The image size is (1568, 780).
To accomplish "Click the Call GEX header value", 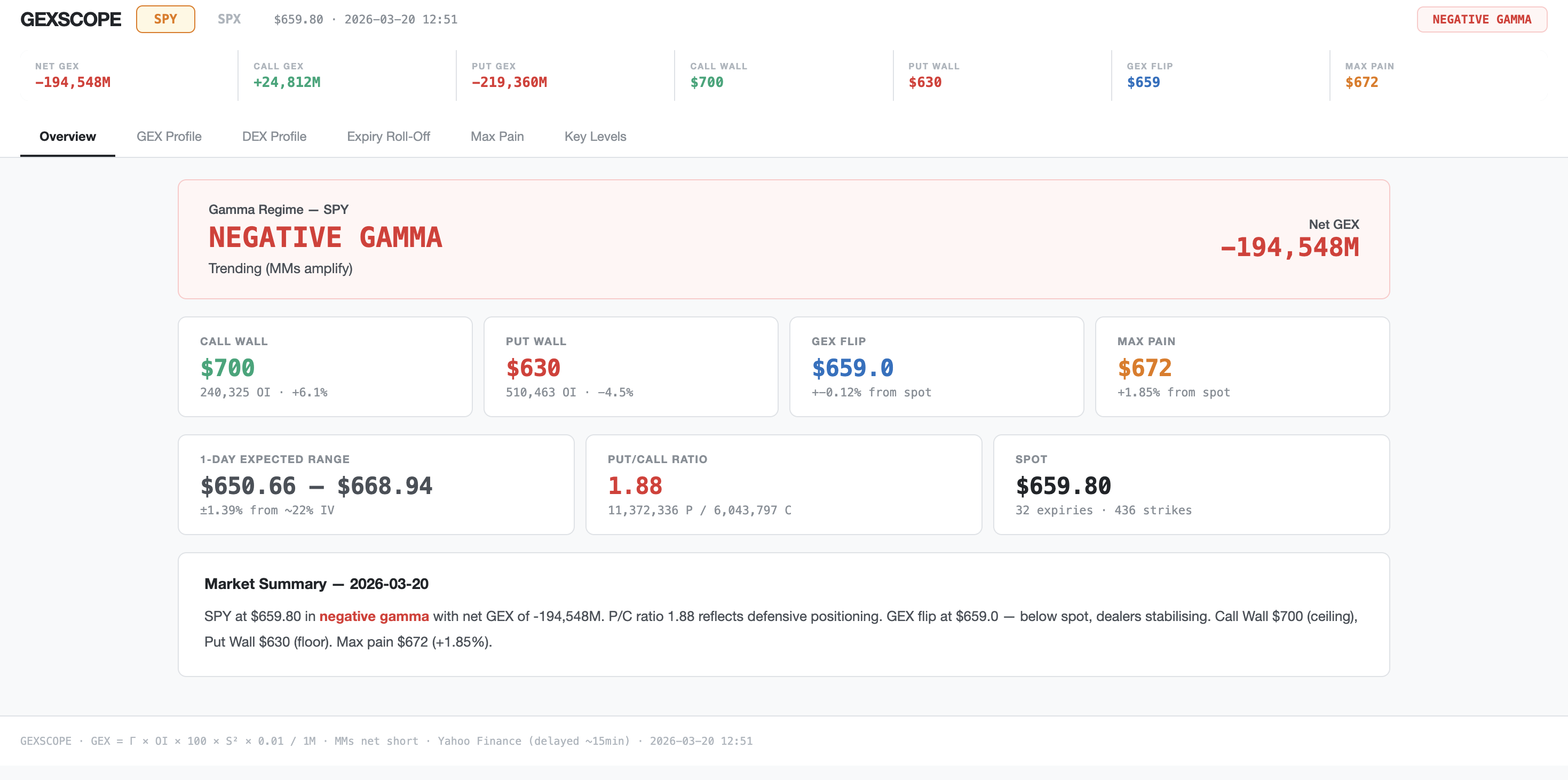I will point(287,82).
